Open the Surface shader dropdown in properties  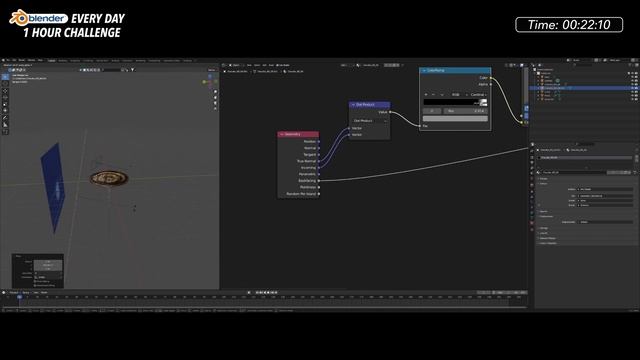[605, 189]
